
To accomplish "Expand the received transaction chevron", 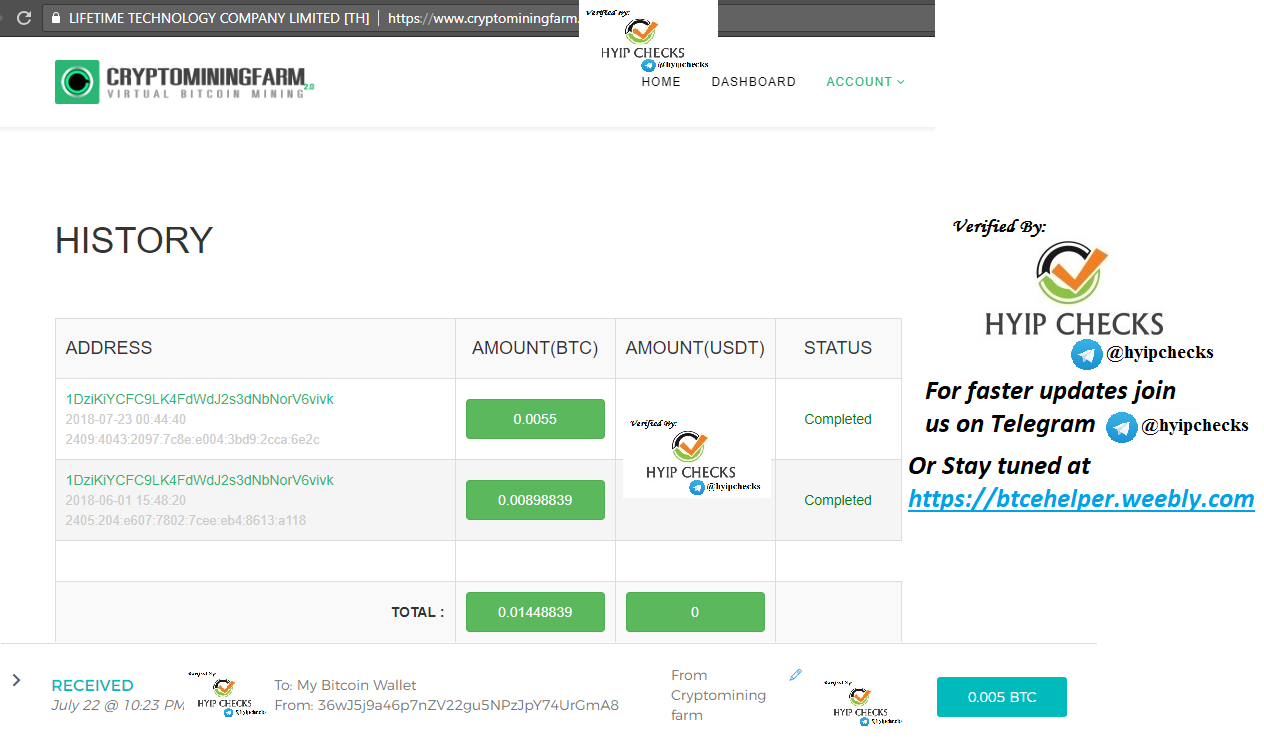I will pos(16,680).
